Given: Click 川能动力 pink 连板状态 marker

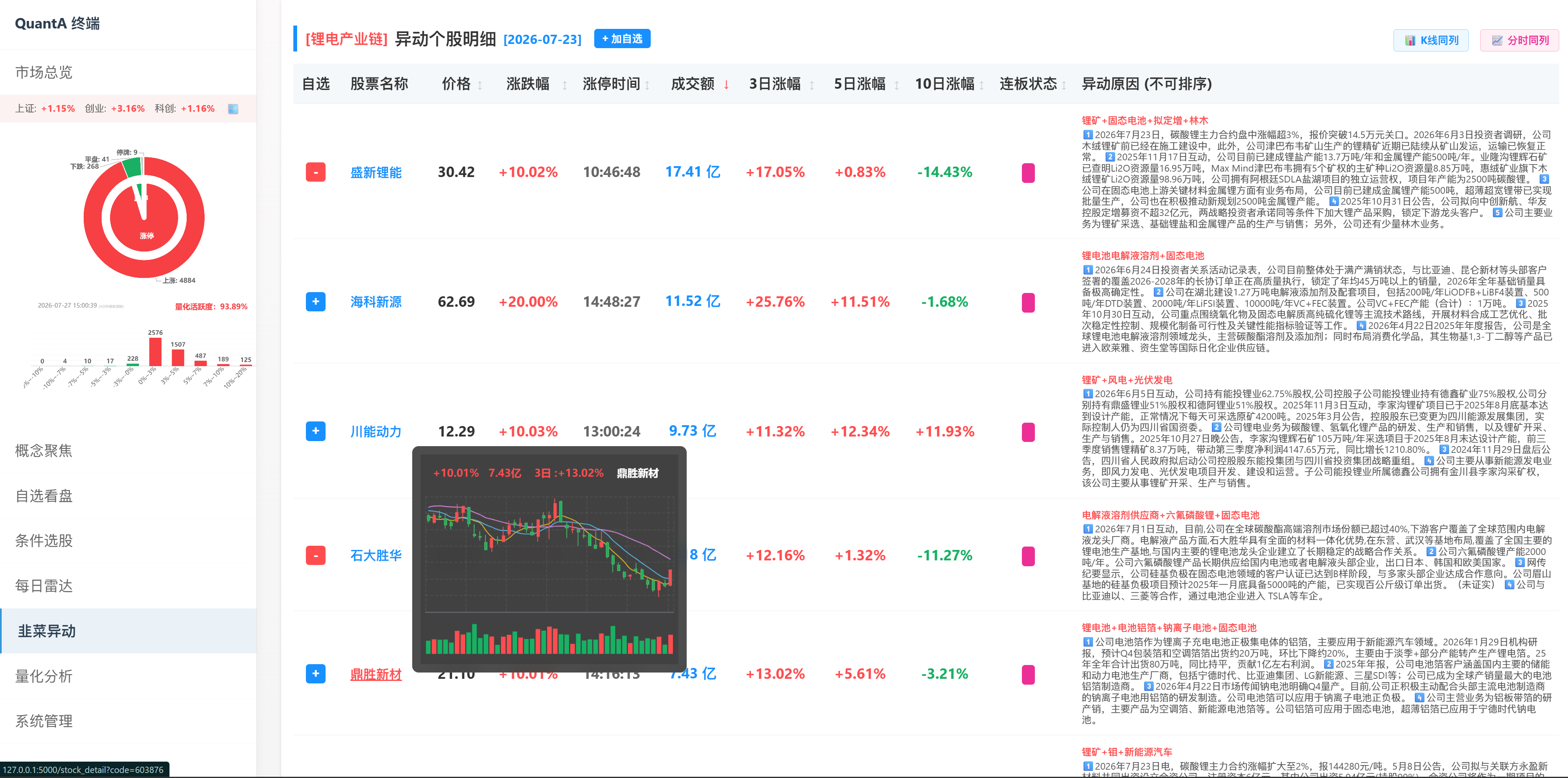Looking at the screenshot, I should pyautogui.click(x=1027, y=431).
